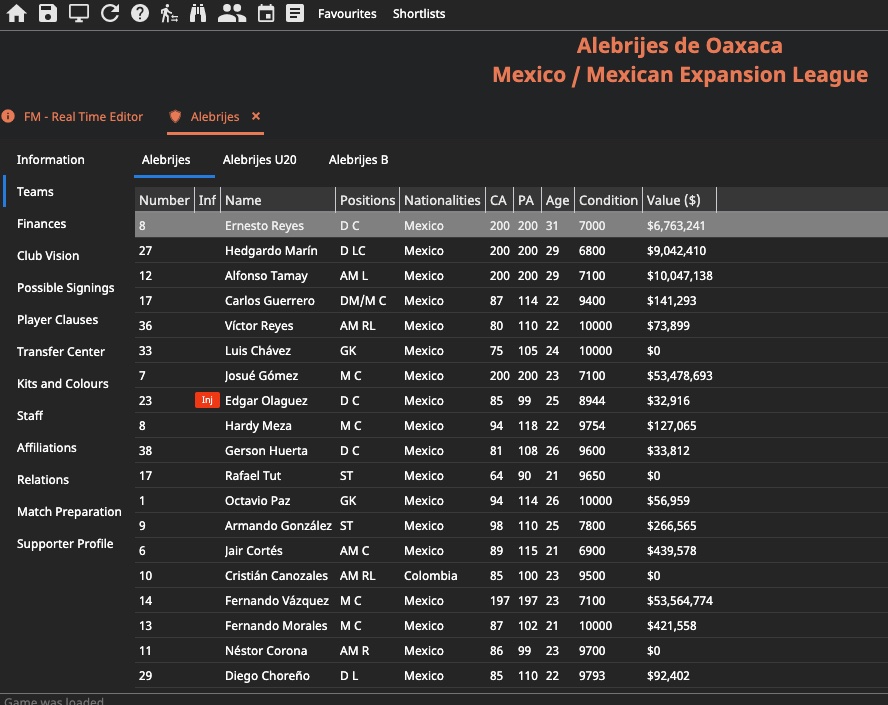888x705 pixels.
Task: Open Staff section
Action: (x=30, y=416)
